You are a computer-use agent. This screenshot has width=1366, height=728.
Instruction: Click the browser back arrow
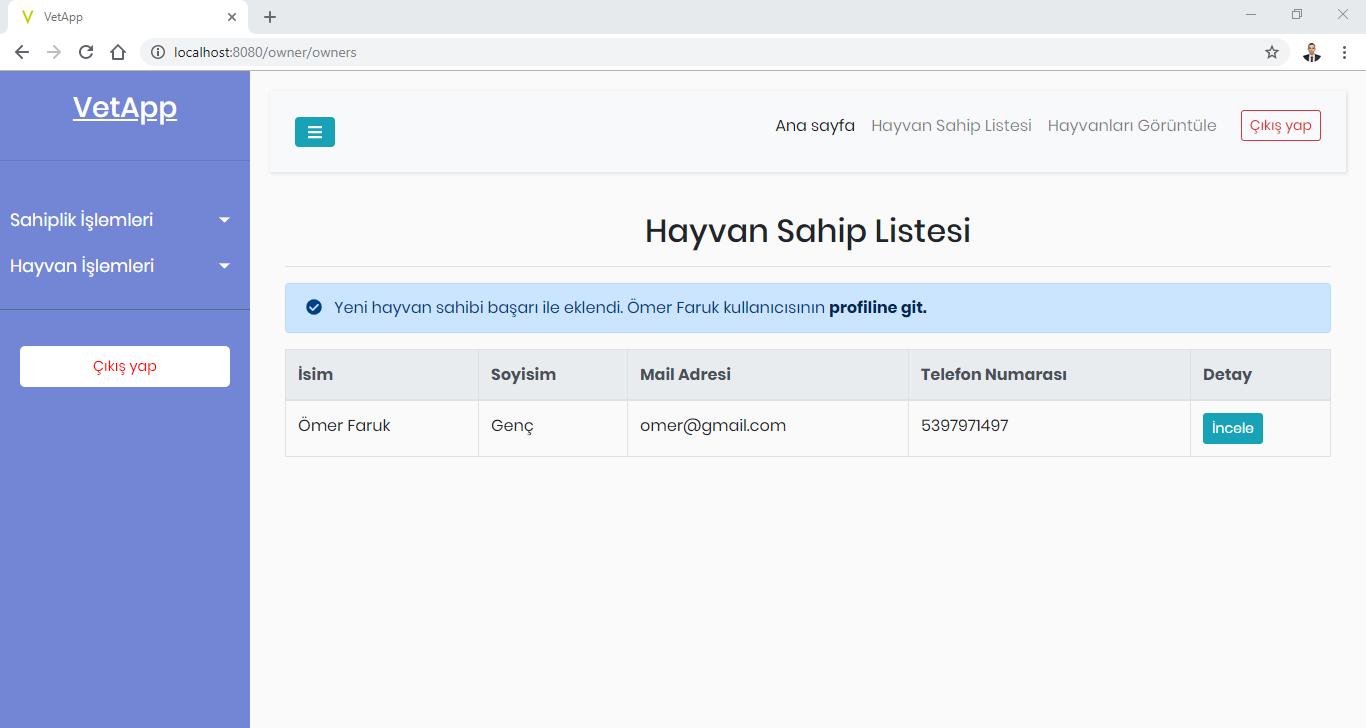click(22, 52)
